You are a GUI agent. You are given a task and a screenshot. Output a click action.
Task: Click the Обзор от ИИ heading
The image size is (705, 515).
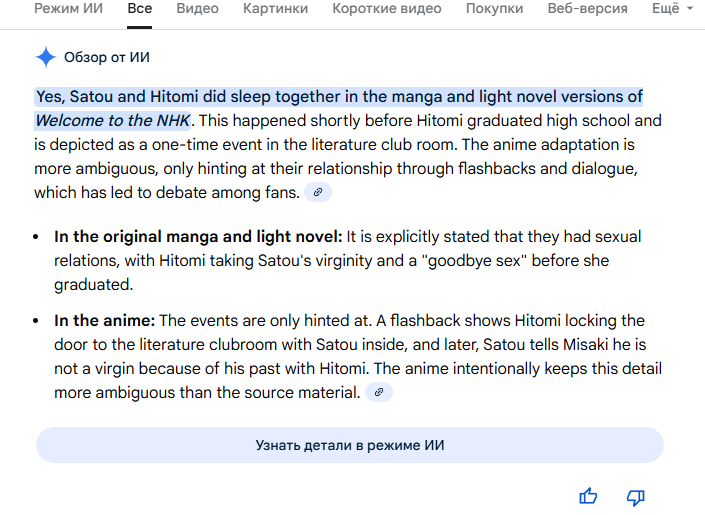(107, 57)
